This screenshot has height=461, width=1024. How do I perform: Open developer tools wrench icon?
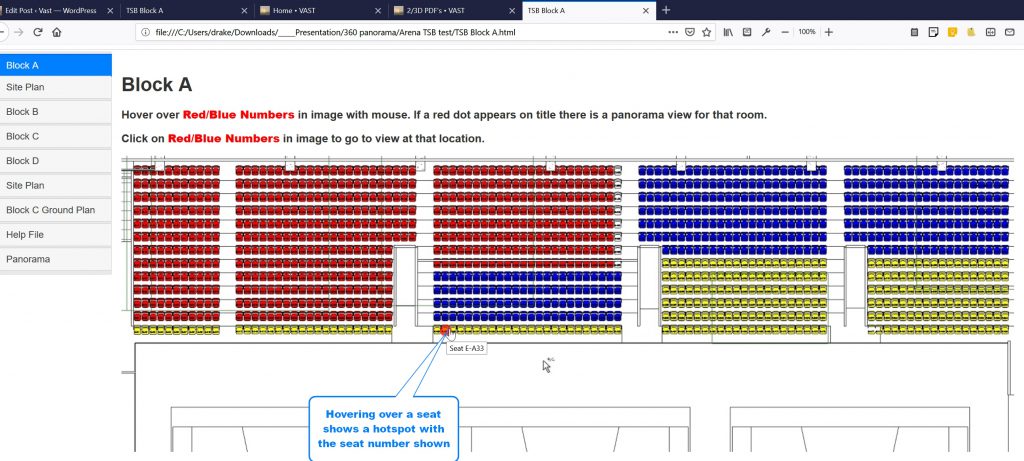(765, 32)
